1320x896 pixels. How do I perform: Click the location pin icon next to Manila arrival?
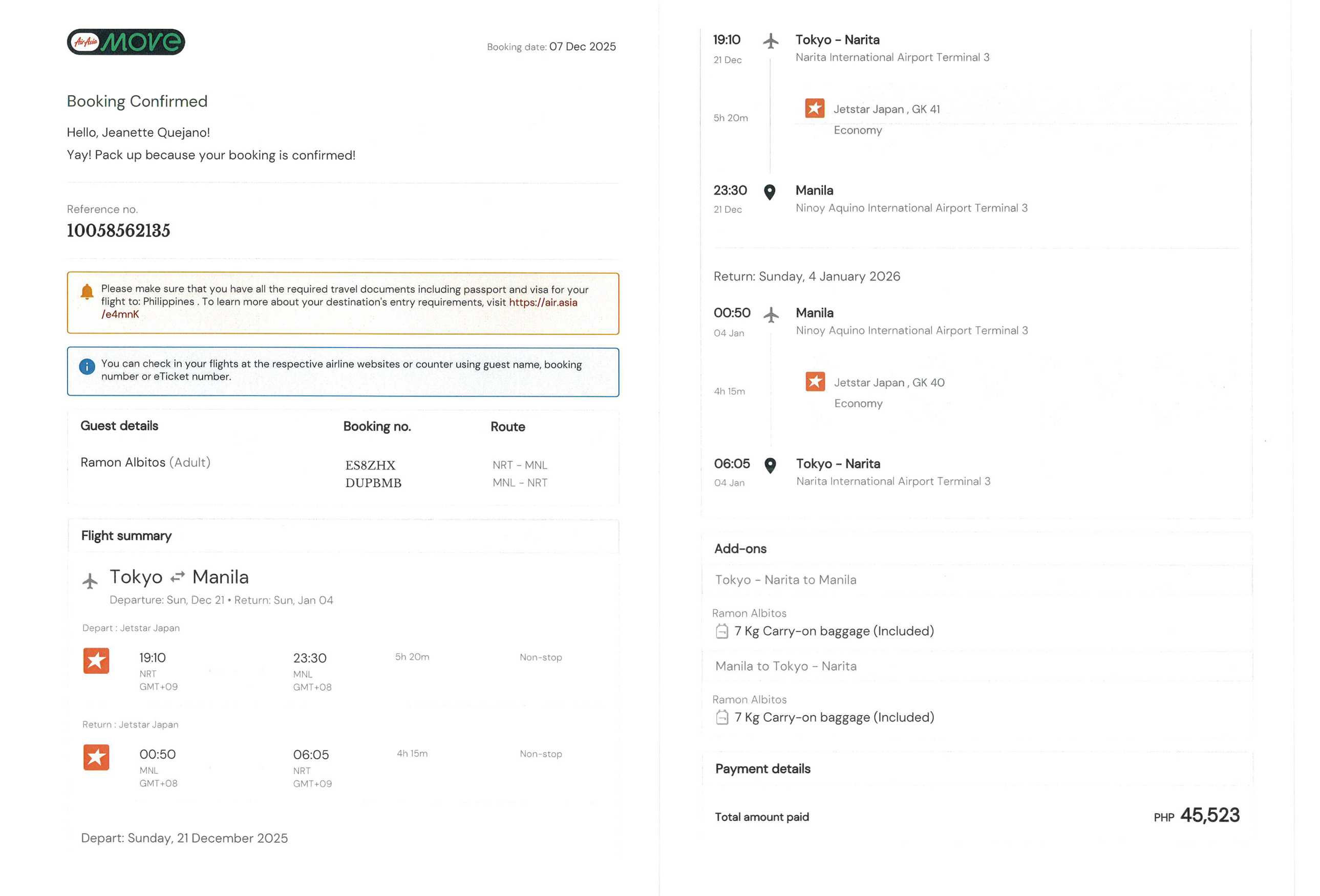[x=770, y=192]
